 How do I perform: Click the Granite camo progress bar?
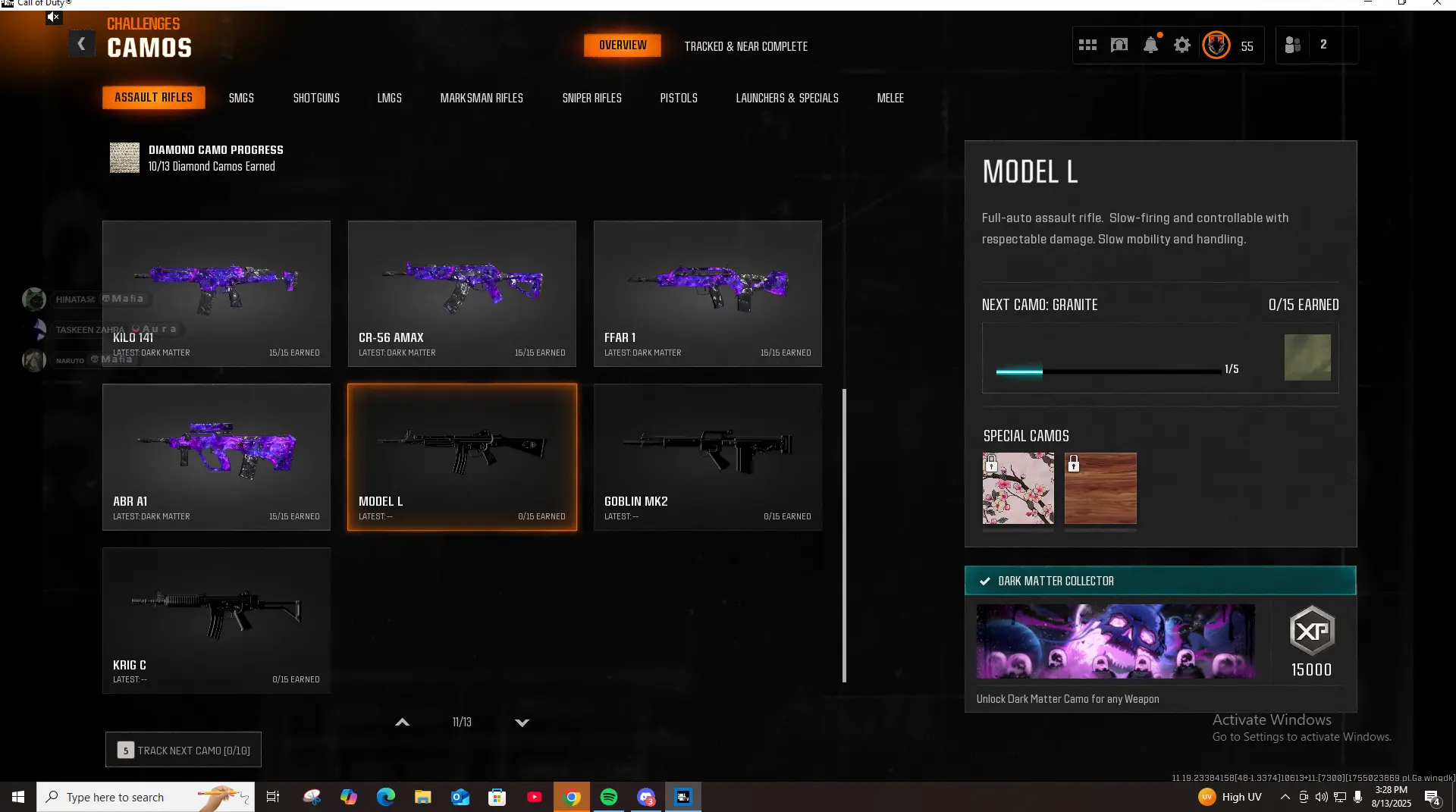click(x=1109, y=372)
